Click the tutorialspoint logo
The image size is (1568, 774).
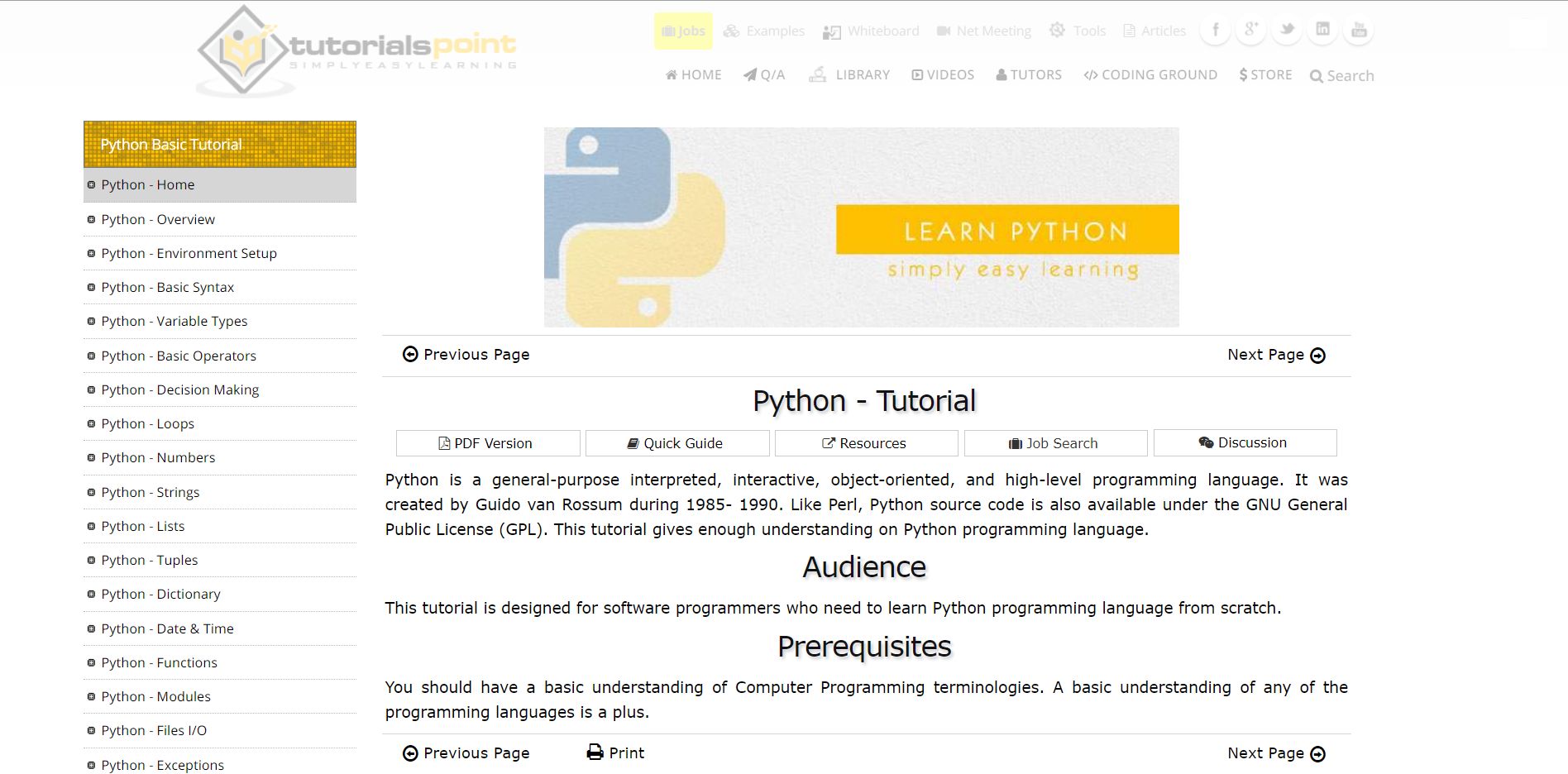pos(356,50)
